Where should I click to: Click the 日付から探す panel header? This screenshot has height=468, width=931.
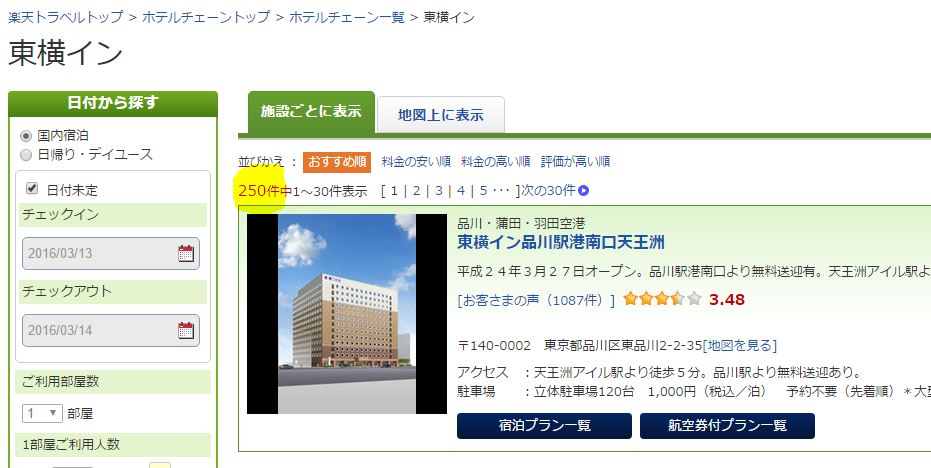pos(113,103)
